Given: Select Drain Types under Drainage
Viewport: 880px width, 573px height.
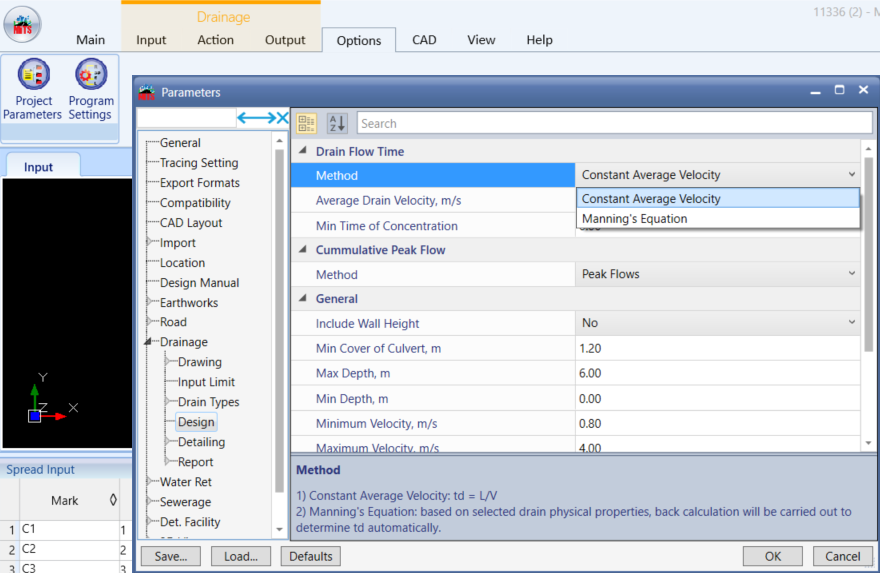Looking at the screenshot, I should point(209,402).
